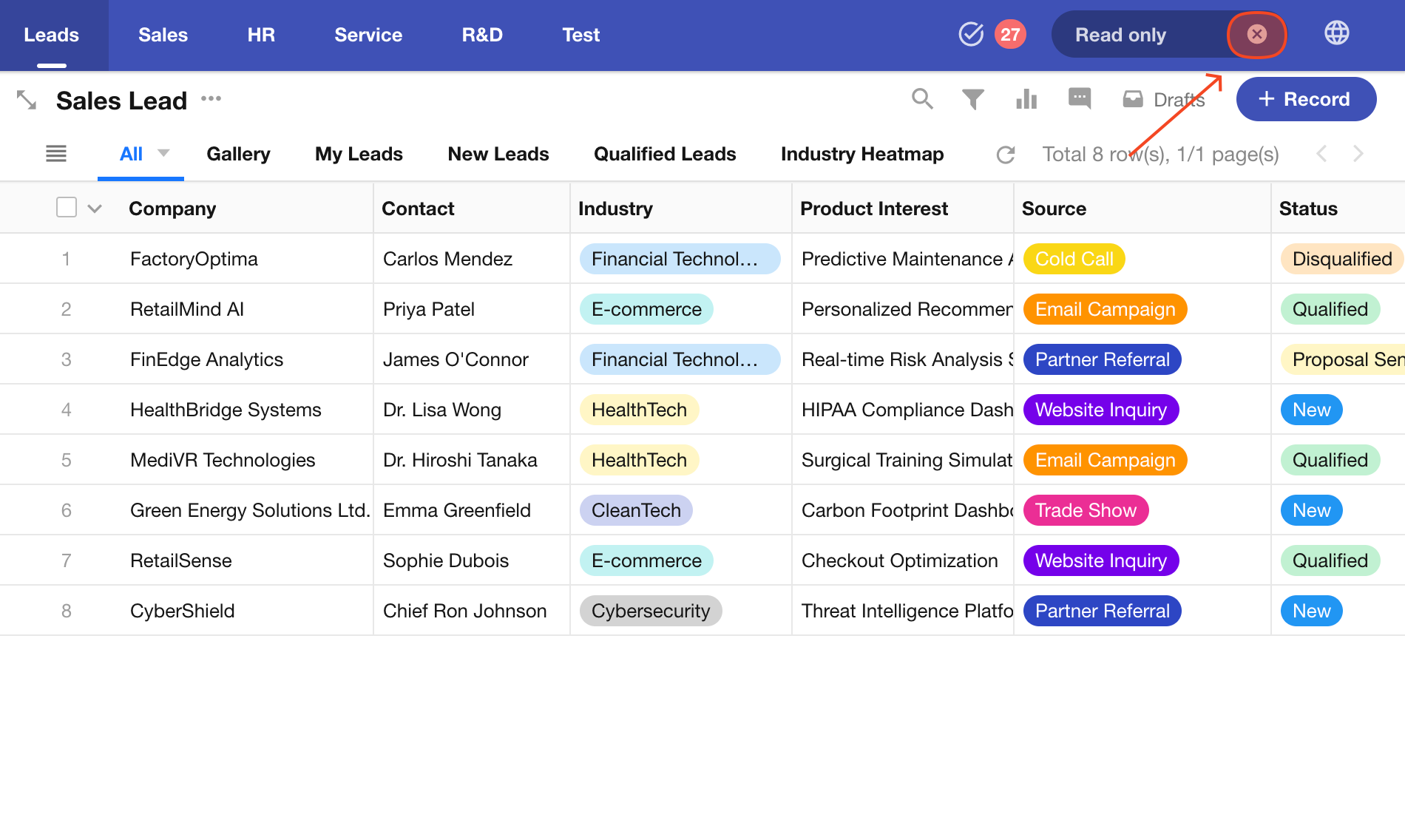Open the bar chart statistics icon

1026,99
